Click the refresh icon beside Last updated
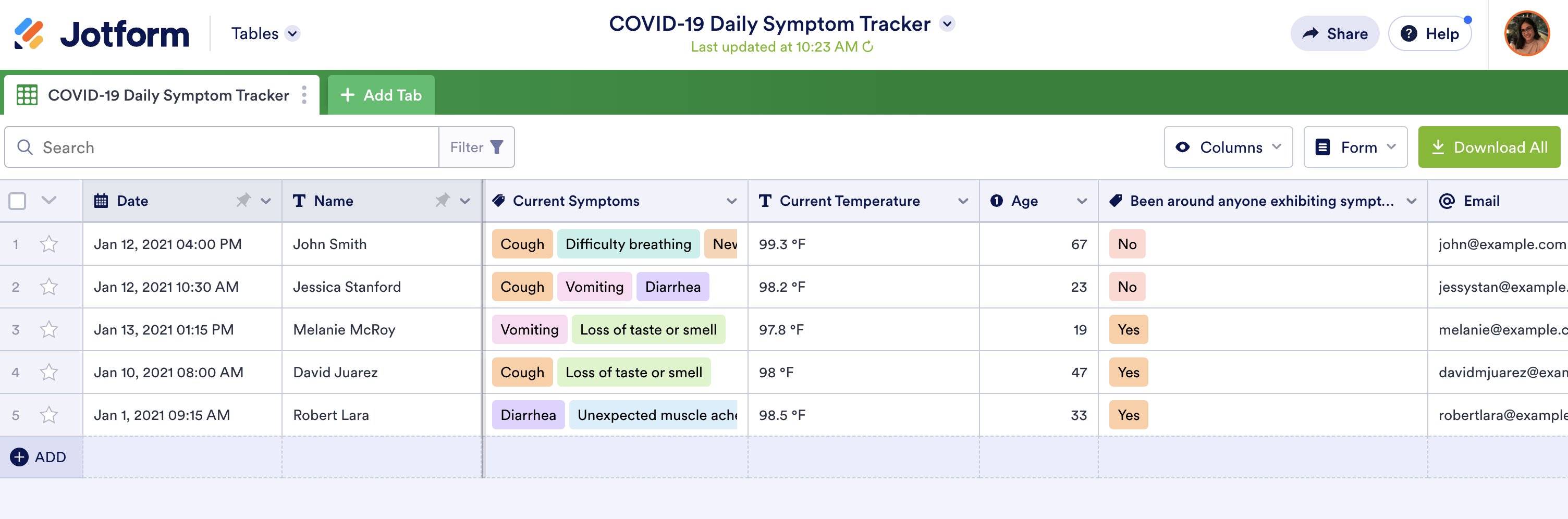 pyautogui.click(x=868, y=47)
